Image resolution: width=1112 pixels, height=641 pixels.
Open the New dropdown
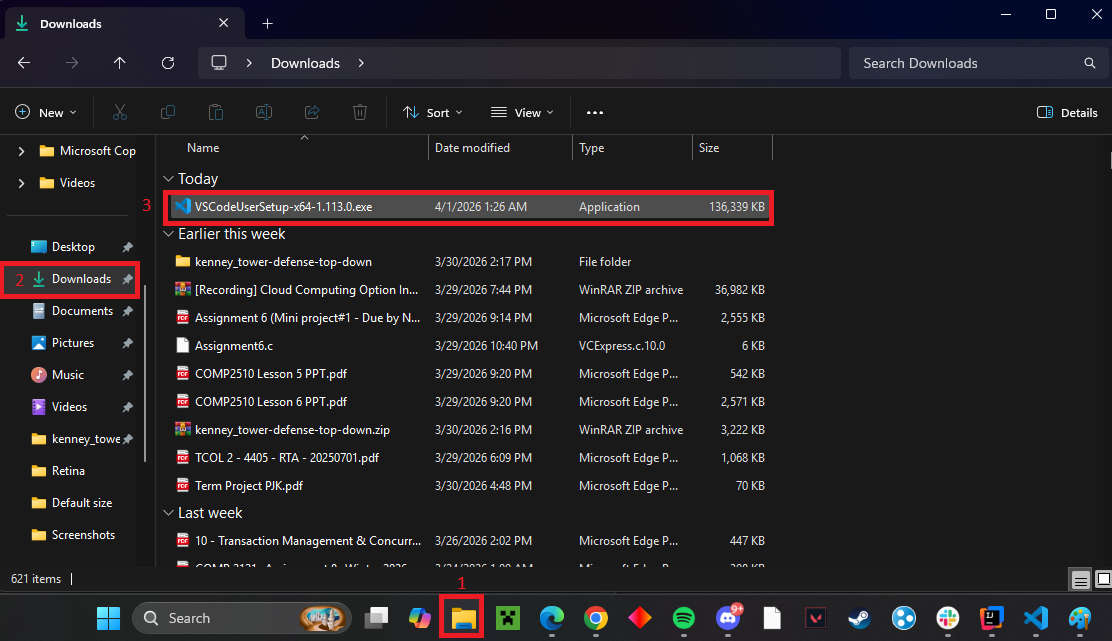[46, 112]
